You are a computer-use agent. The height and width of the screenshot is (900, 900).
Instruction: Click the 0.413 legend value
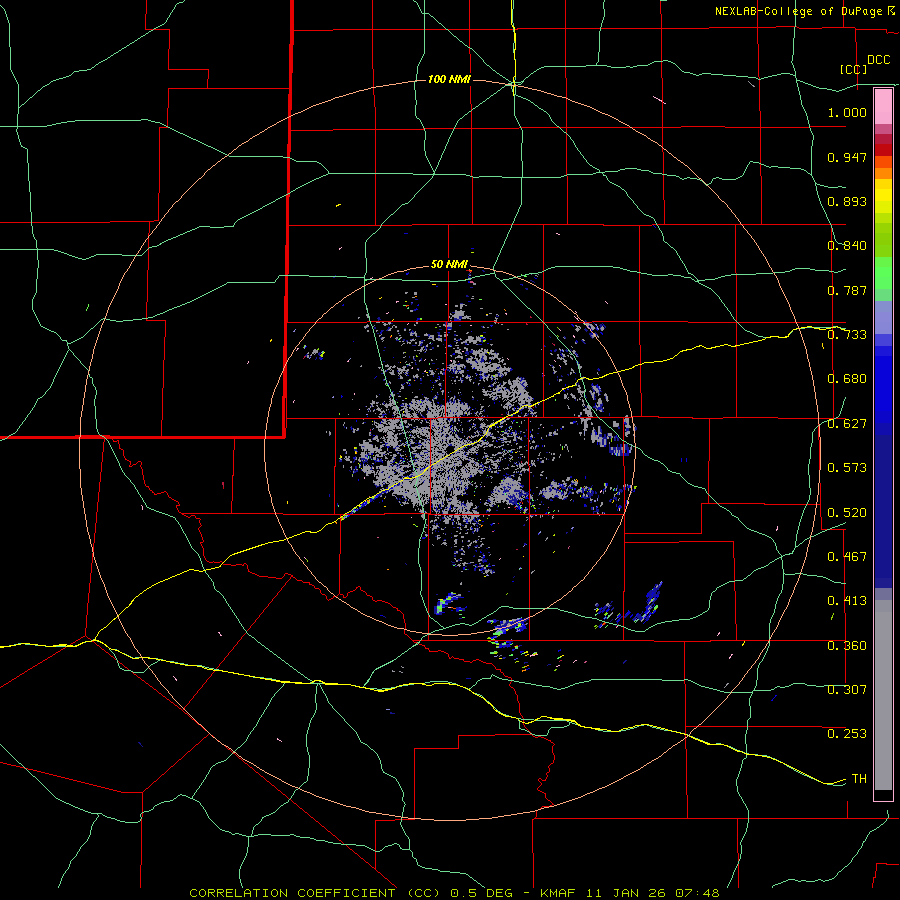(847, 601)
